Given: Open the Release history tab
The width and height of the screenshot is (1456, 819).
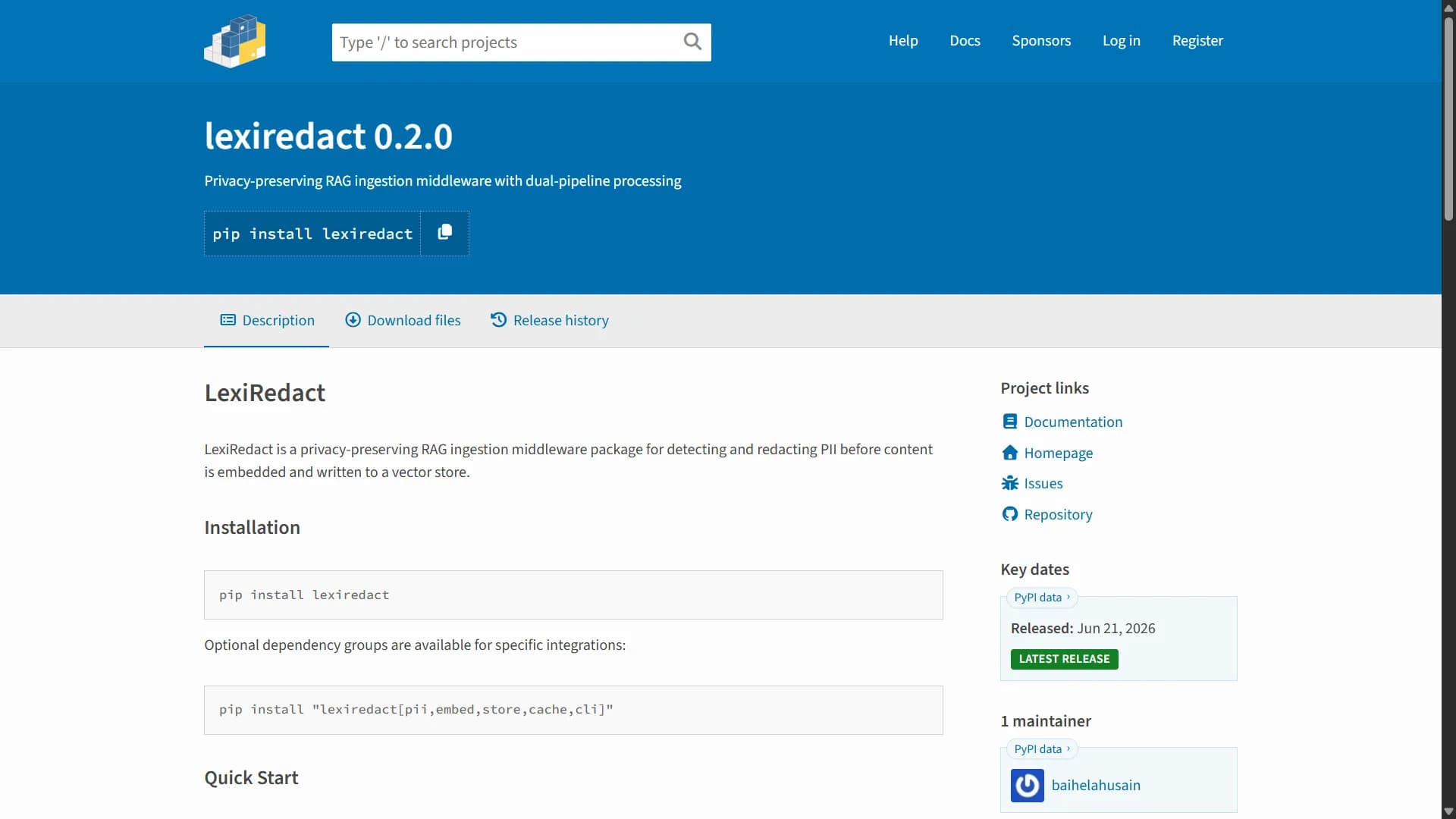Looking at the screenshot, I should [x=550, y=320].
